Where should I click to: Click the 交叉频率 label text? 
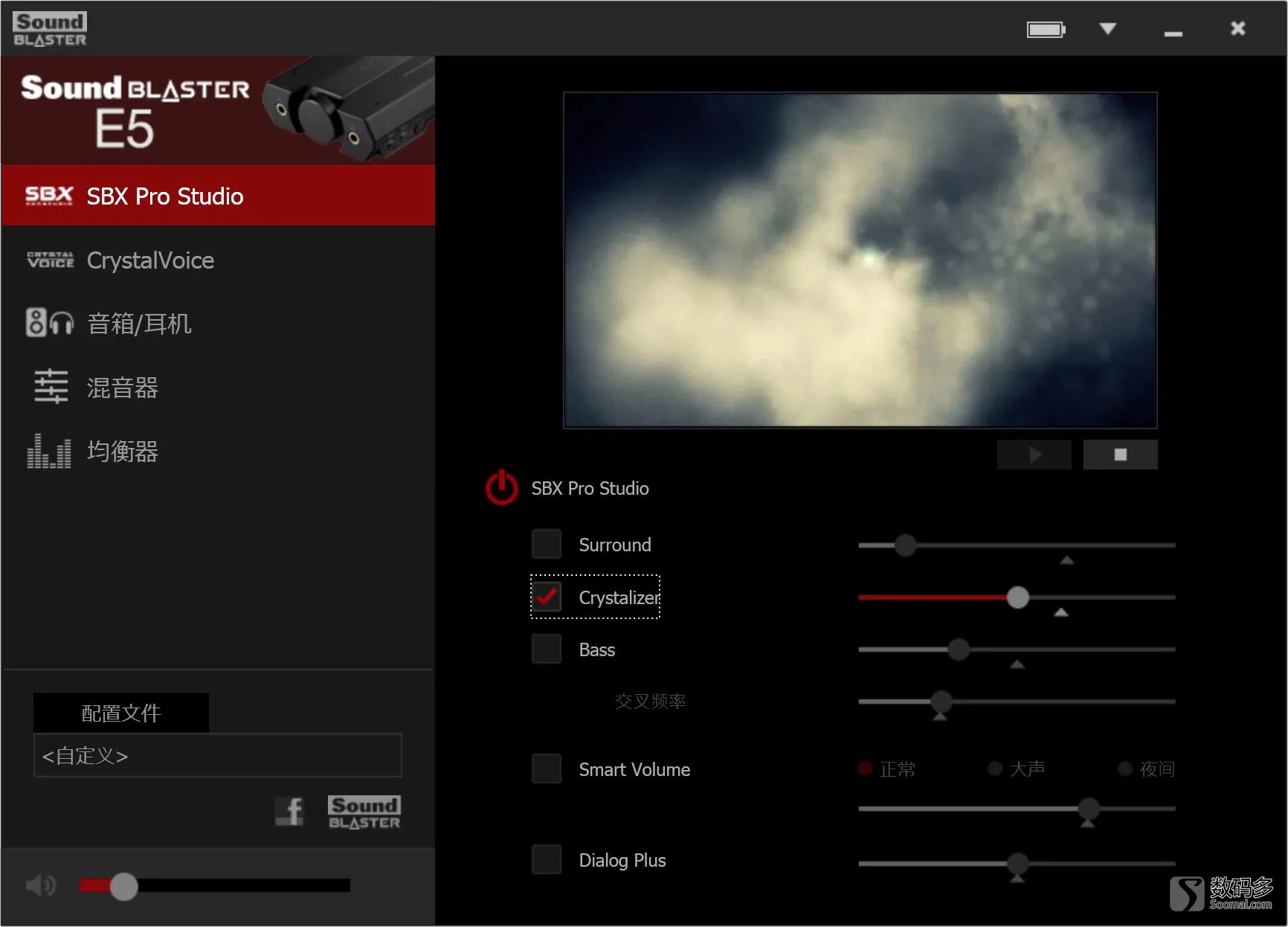click(651, 701)
